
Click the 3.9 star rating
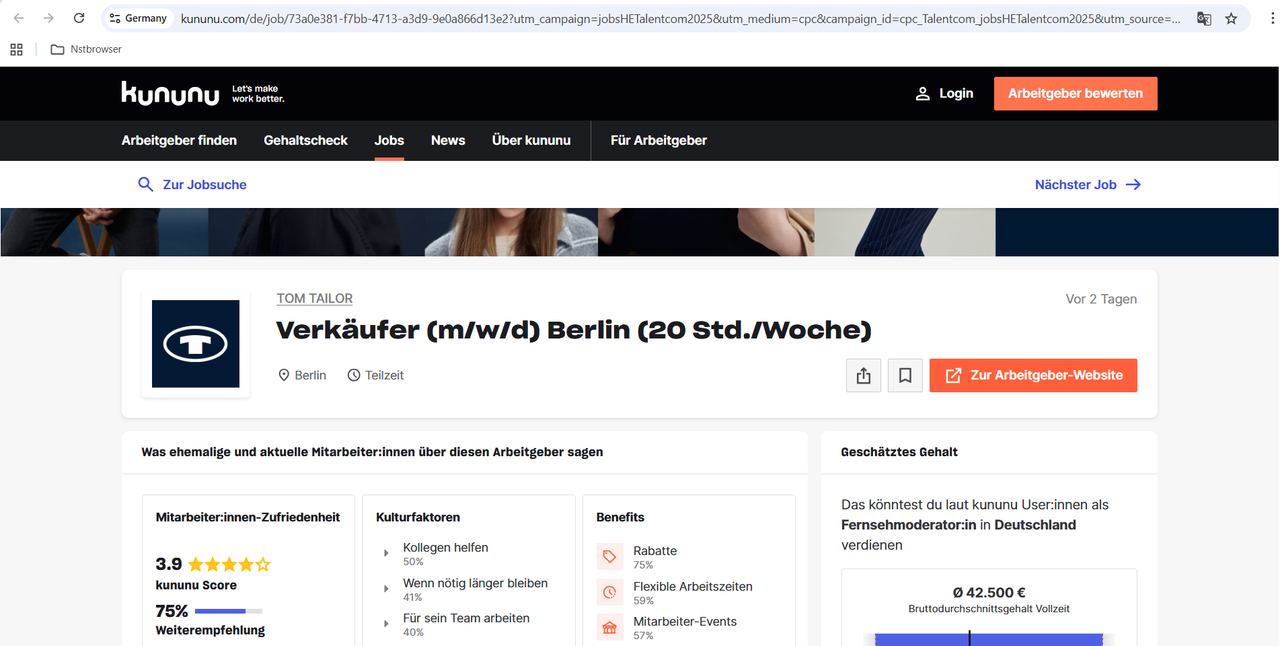229,564
